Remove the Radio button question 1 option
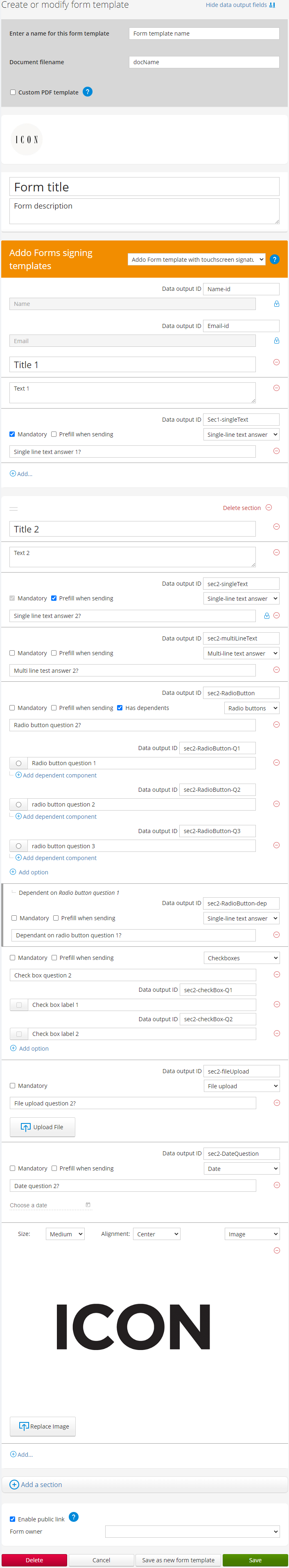 (x=276, y=763)
